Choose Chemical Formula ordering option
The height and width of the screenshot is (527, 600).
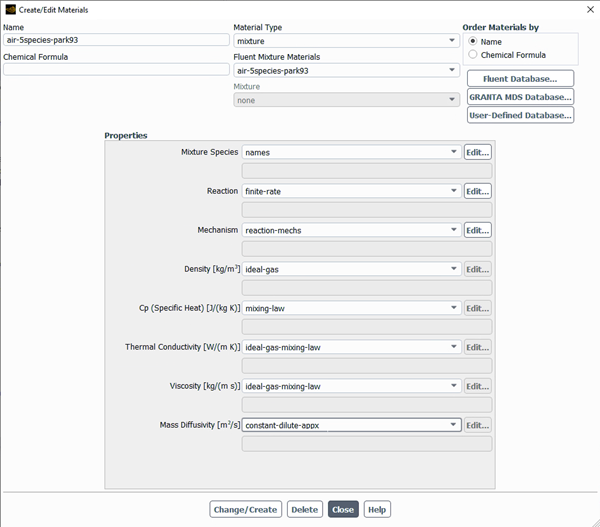coord(473,55)
